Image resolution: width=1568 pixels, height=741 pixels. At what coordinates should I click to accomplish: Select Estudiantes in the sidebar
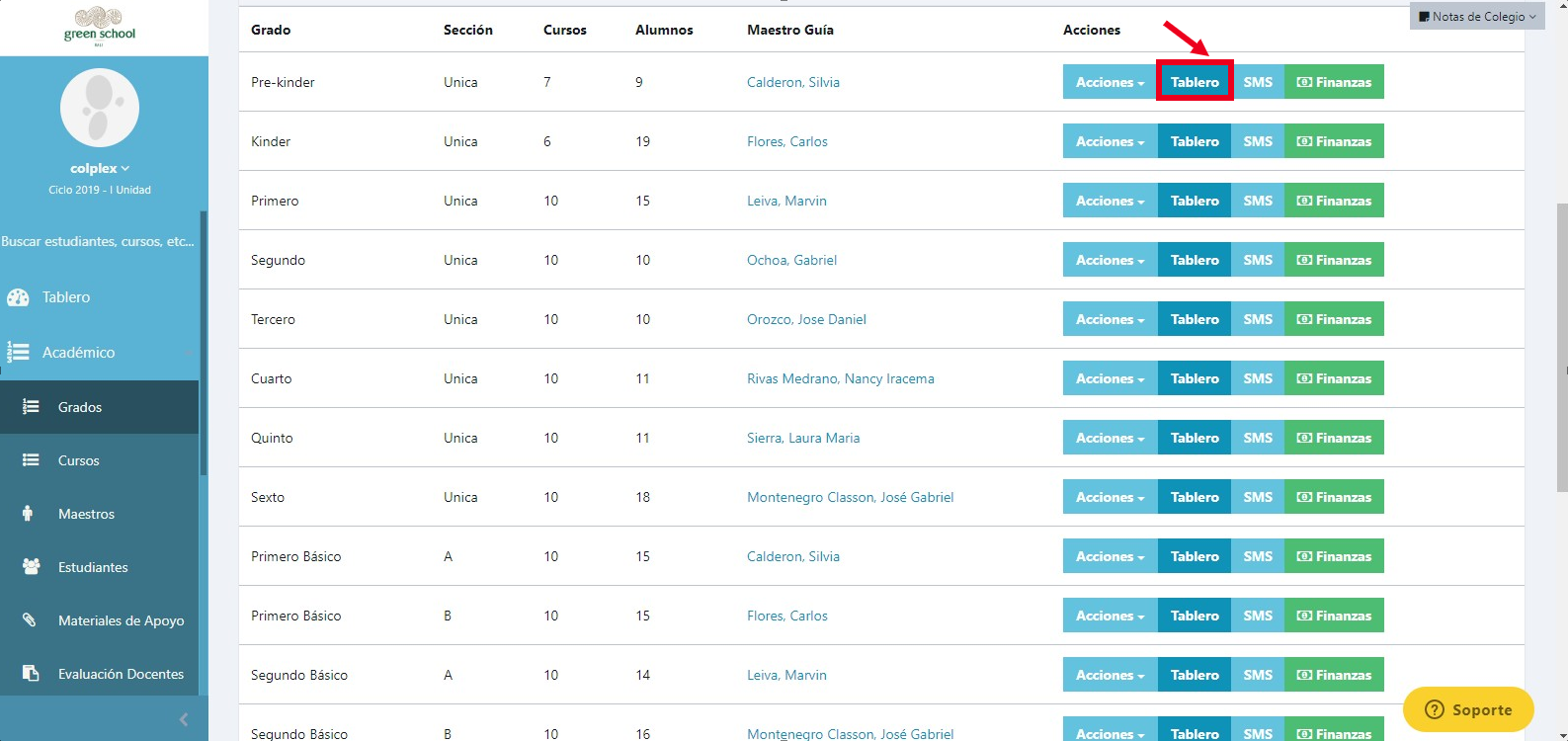click(99, 567)
